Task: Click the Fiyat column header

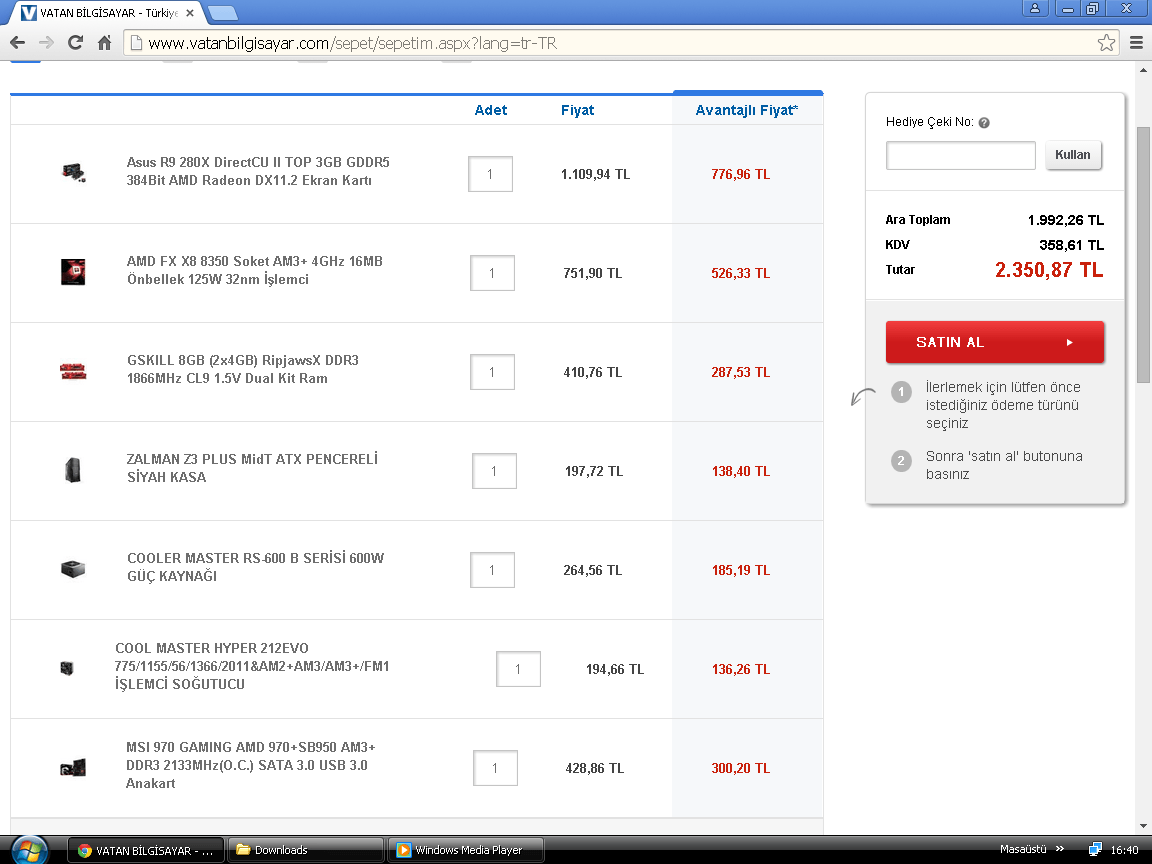Action: (x=577, y=110)
